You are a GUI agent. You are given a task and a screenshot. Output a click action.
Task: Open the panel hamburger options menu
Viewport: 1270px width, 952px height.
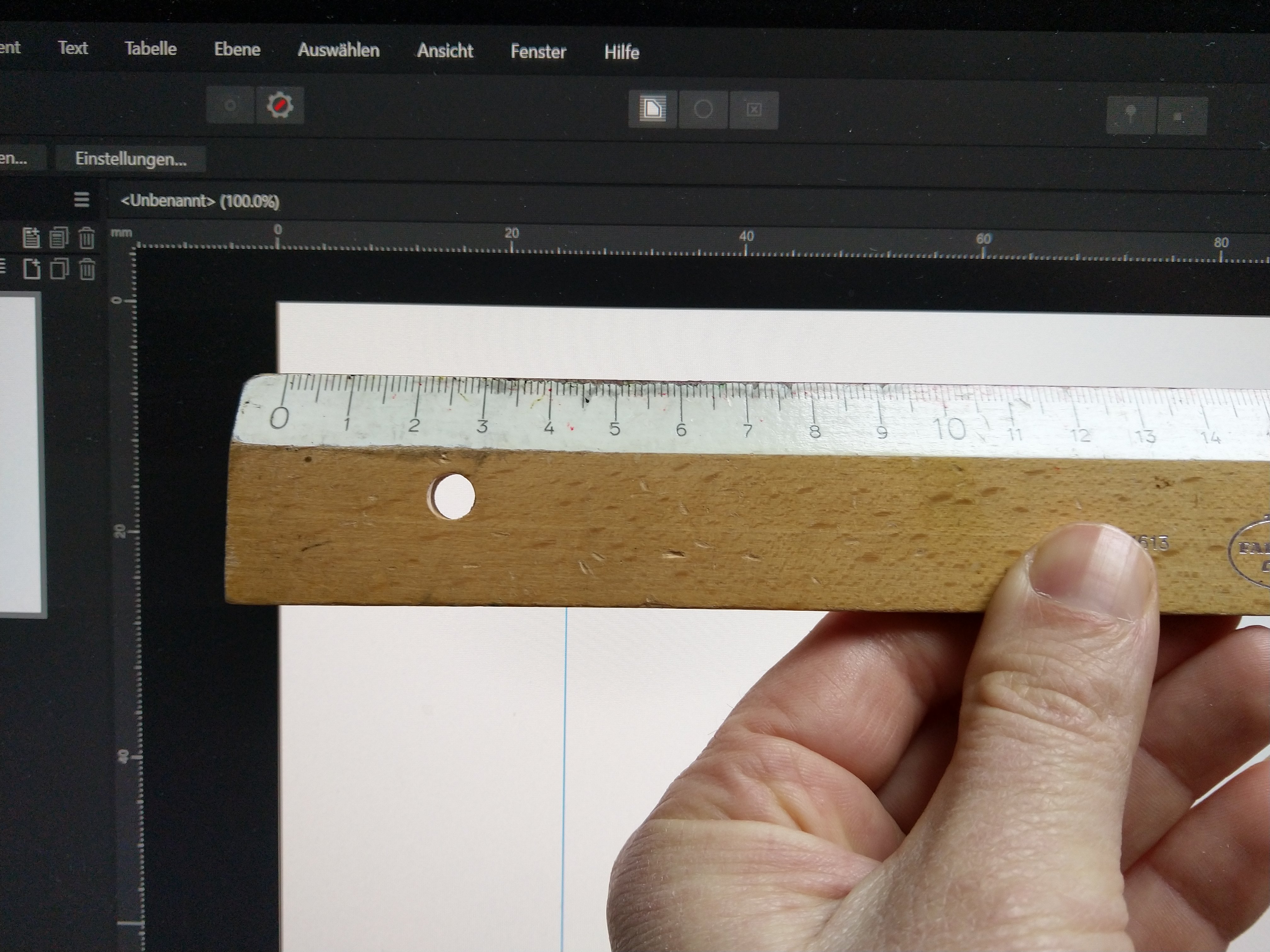click(82, 200)
